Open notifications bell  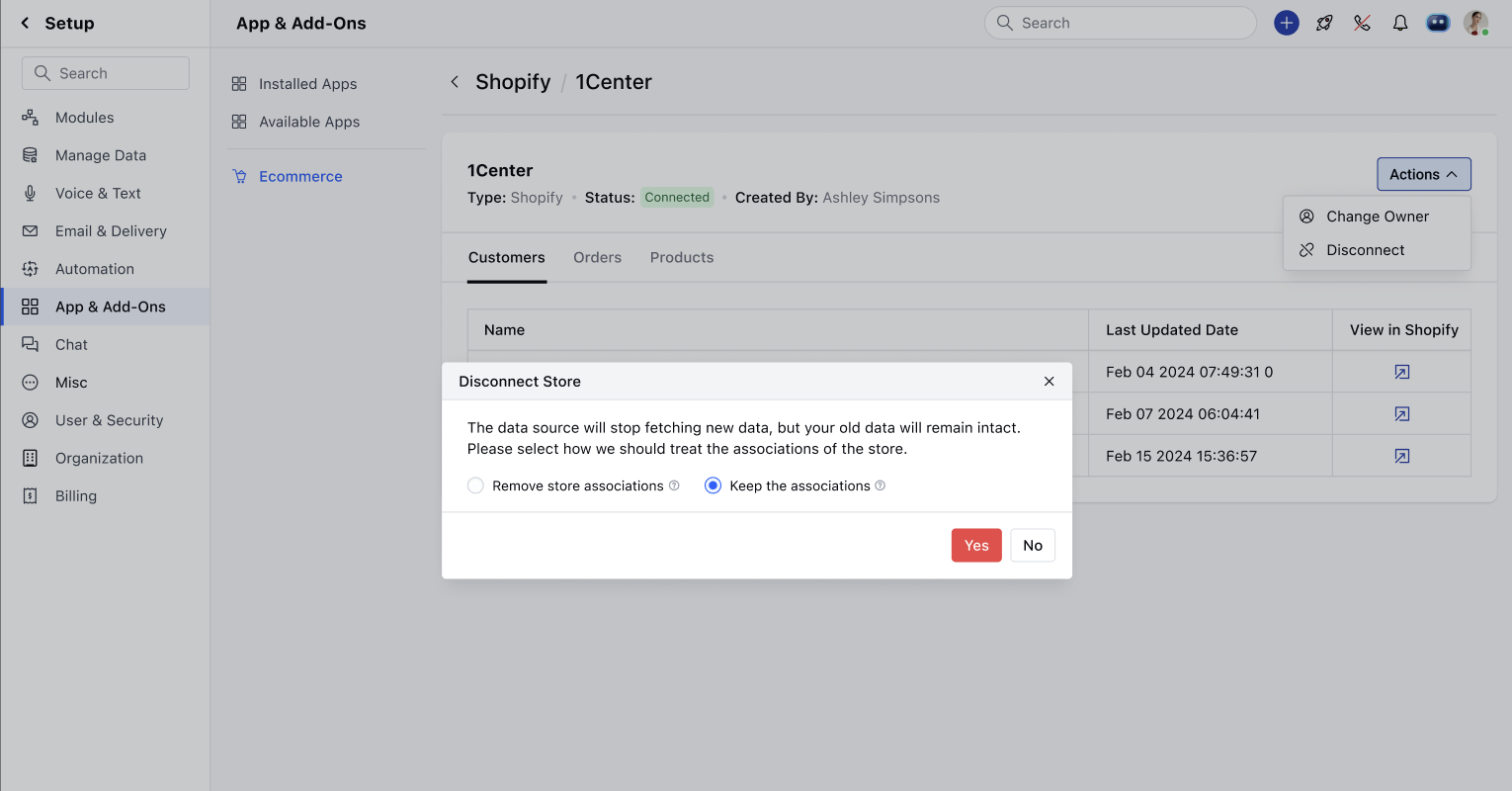pyautogui.click(x=1400, y=23)
